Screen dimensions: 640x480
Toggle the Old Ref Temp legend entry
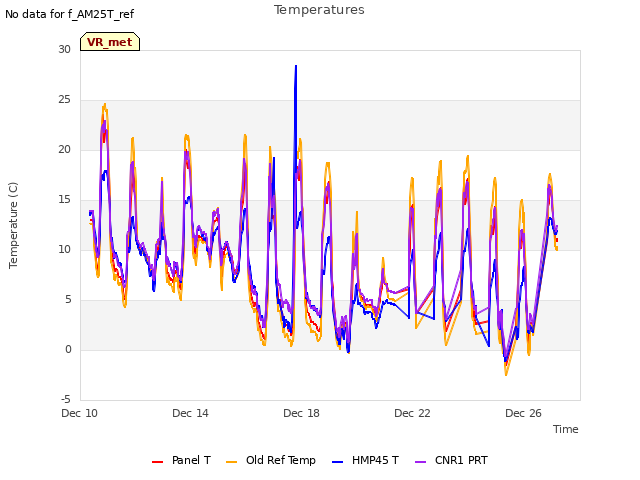point(271,460)
